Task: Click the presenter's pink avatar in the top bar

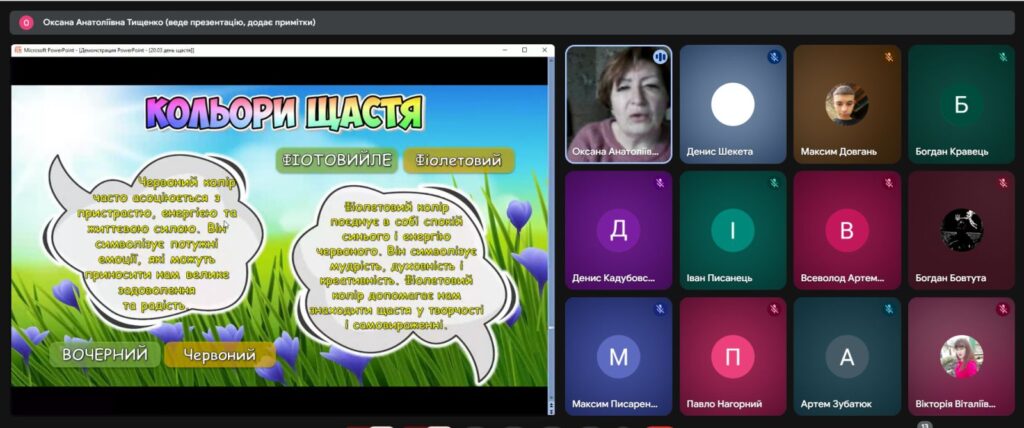Action: pos(26,22)
